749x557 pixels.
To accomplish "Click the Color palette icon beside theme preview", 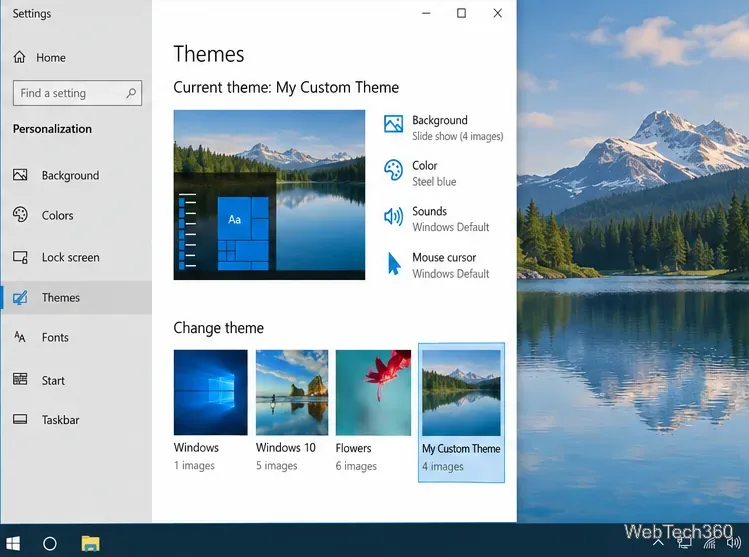I will (394, 170).
